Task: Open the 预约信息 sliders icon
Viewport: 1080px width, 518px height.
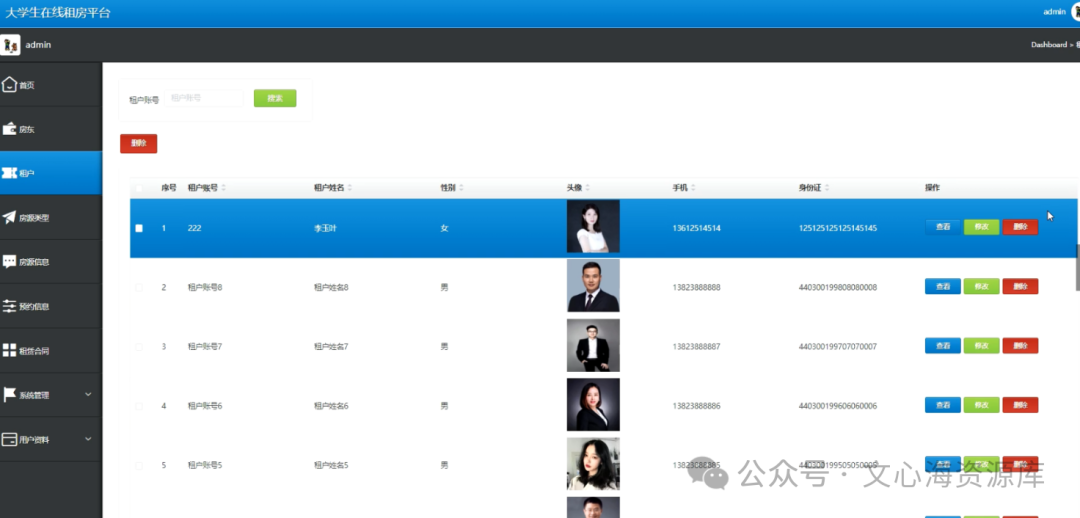Action: (10, 306)
